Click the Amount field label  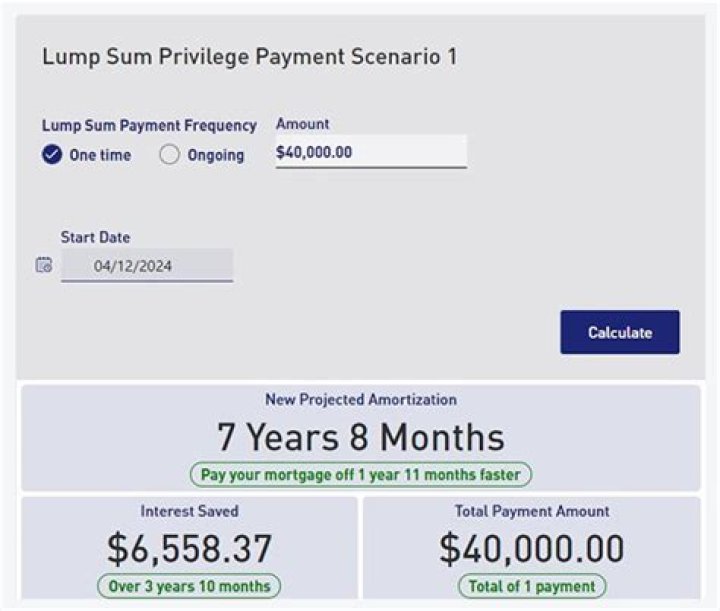[x=303, y=124]
